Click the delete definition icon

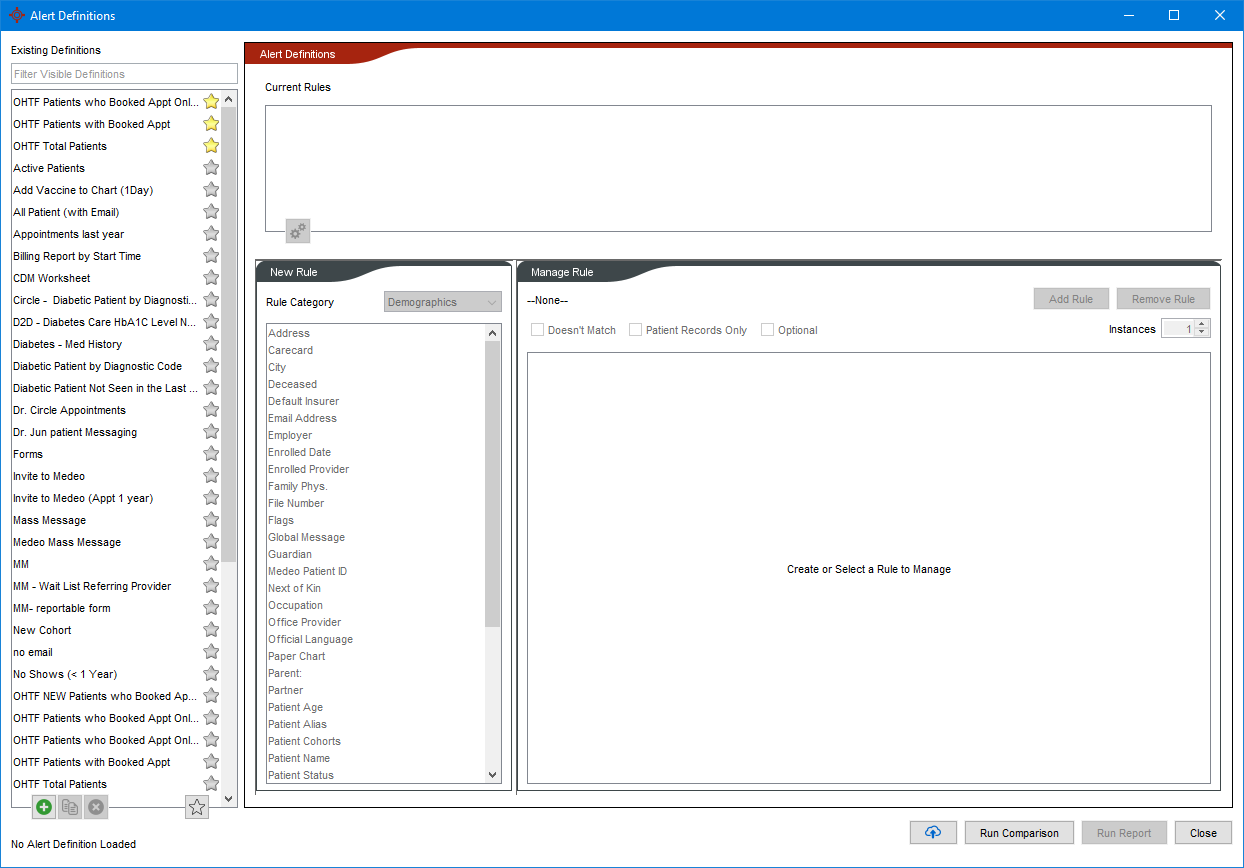point(95,807)
